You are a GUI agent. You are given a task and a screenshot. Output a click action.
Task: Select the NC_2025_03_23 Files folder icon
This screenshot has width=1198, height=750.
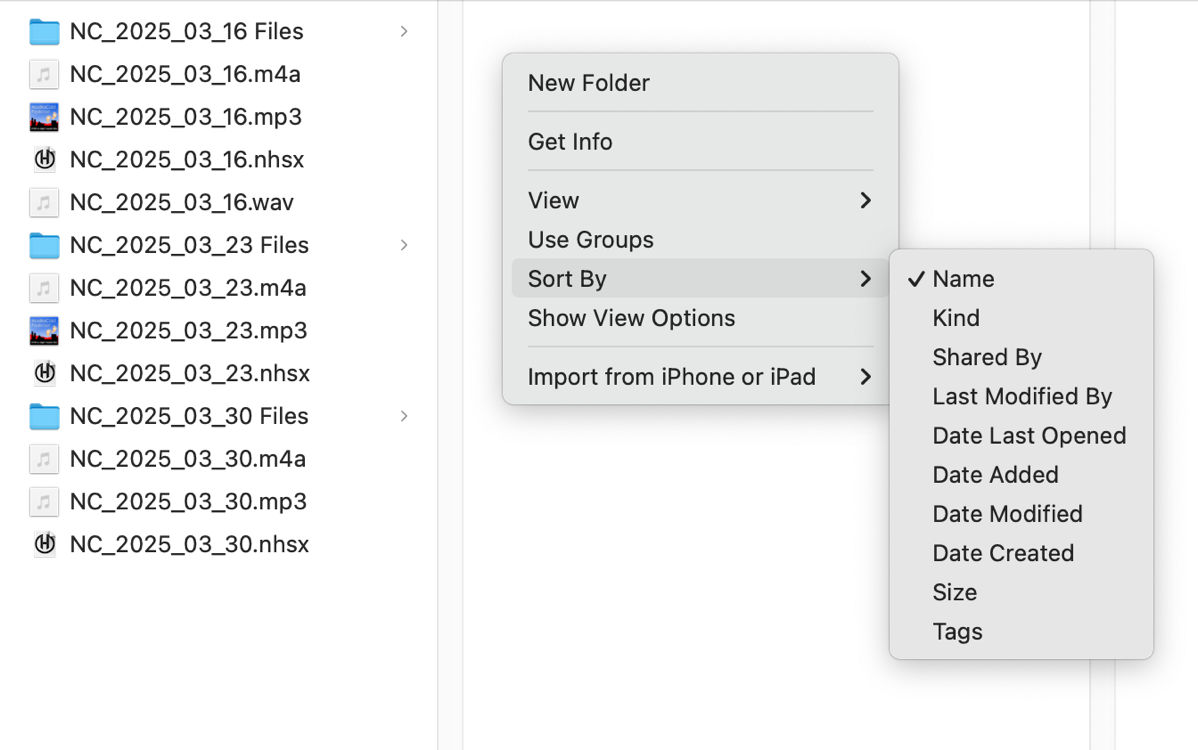tap(44, 245)
